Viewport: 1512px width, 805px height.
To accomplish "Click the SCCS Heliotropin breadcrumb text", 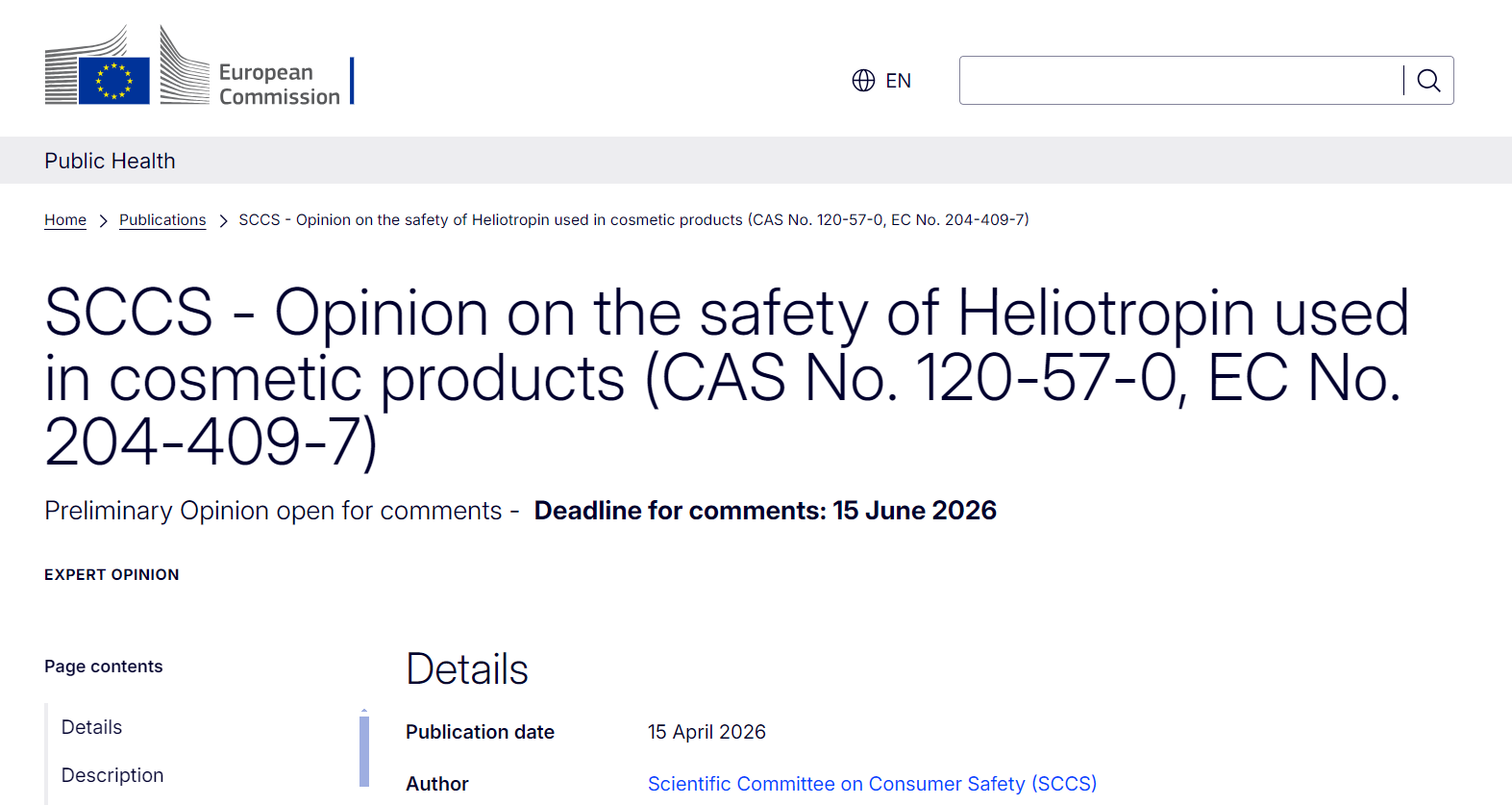I will point(633,220).
